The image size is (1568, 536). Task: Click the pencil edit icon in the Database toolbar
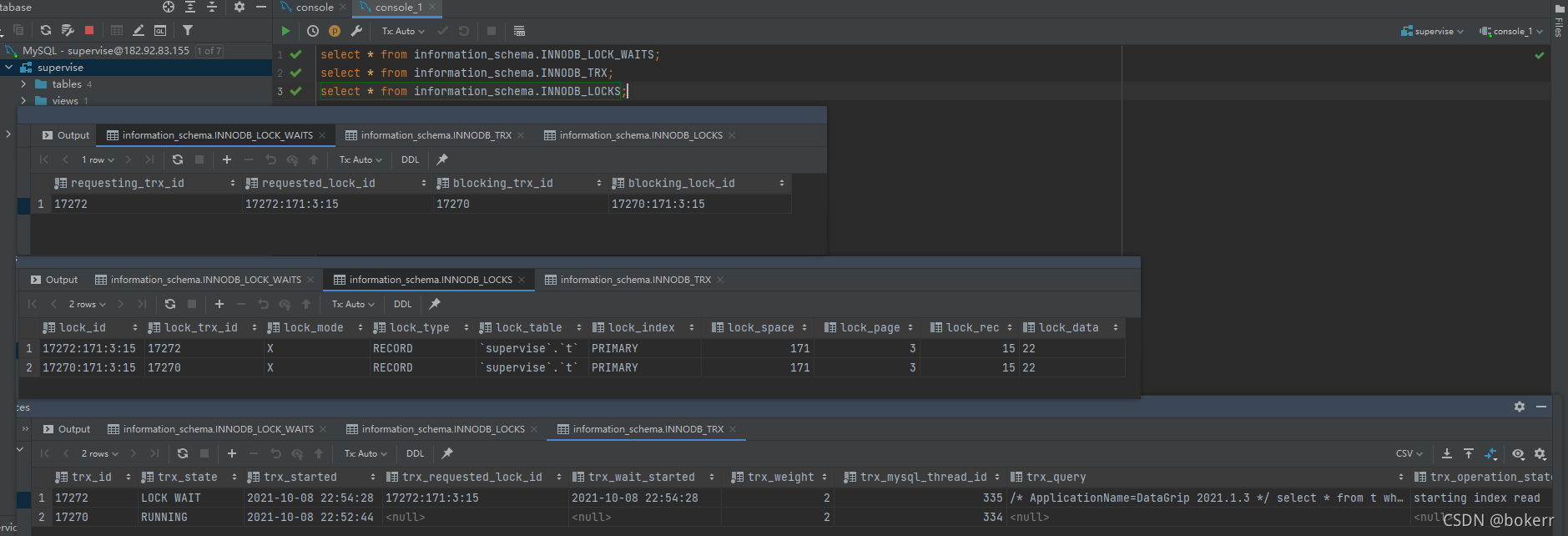click(139, 30)
